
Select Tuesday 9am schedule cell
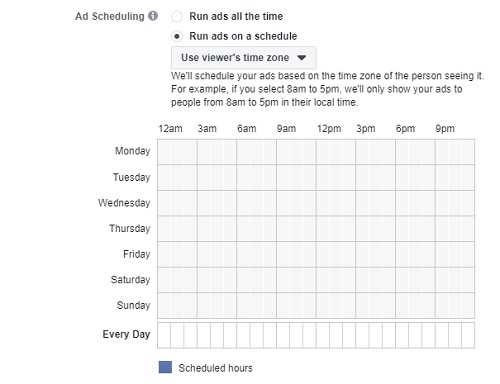[283, 177]
